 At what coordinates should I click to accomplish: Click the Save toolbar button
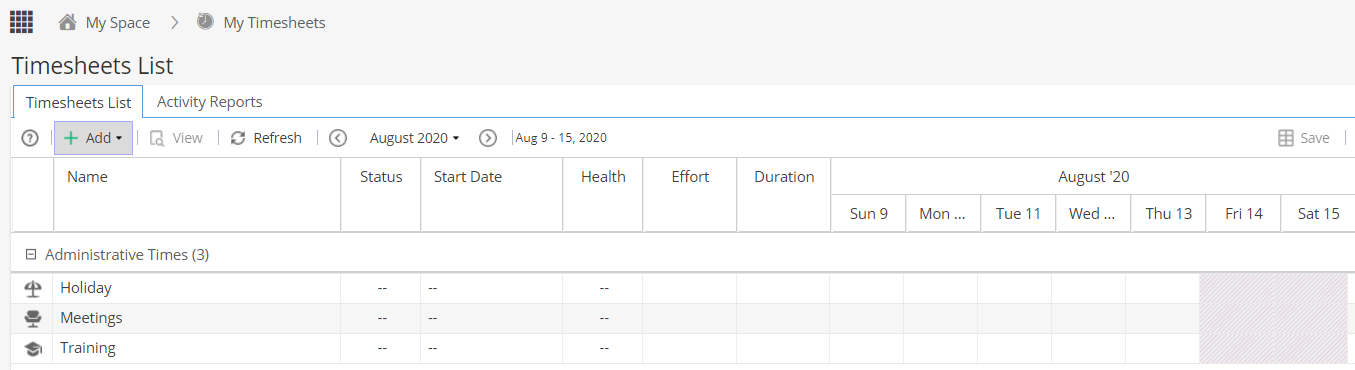coord(1304,138)
